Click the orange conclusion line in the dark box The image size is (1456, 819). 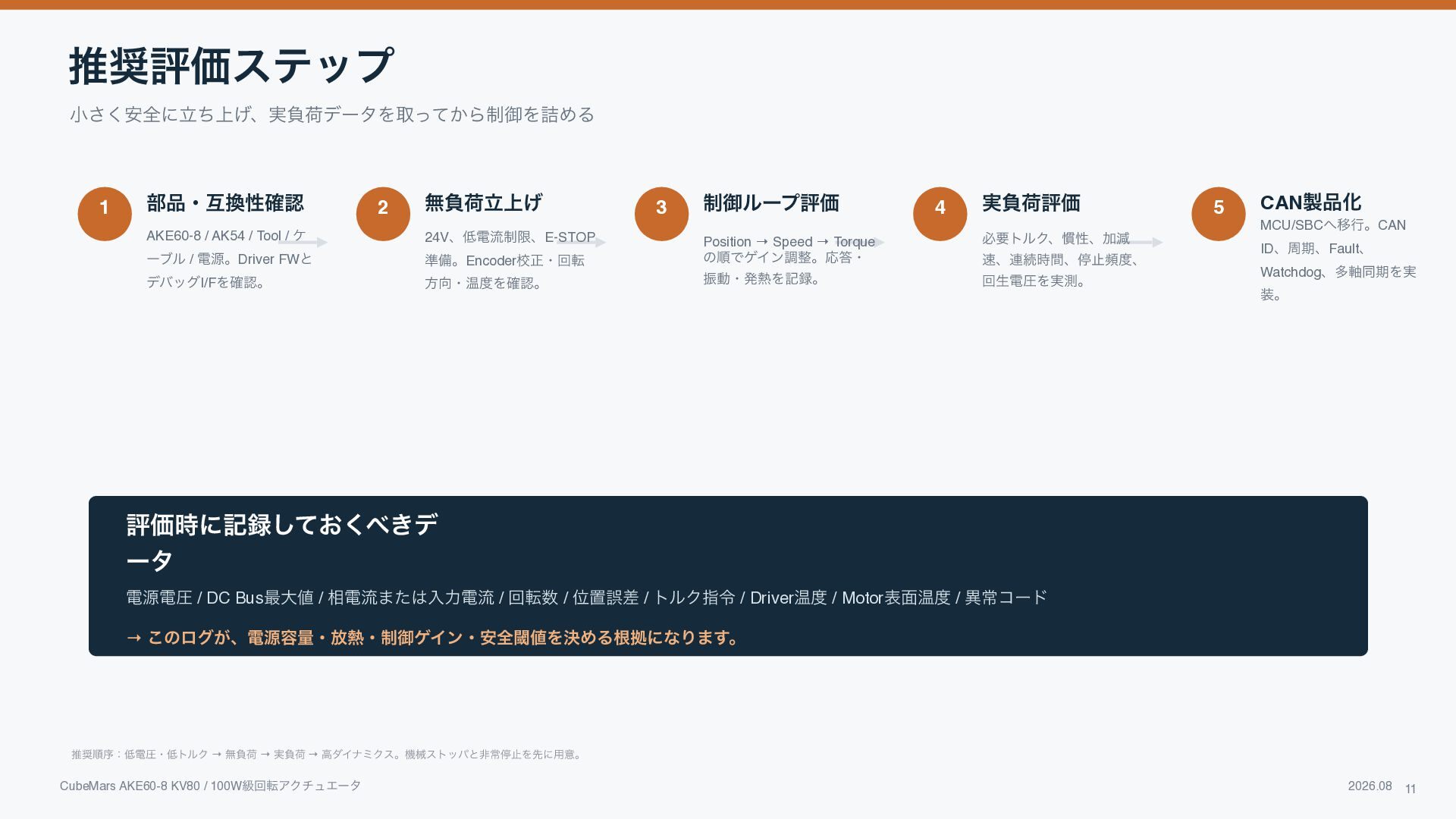pyautogui.click(x=433, y=638)
